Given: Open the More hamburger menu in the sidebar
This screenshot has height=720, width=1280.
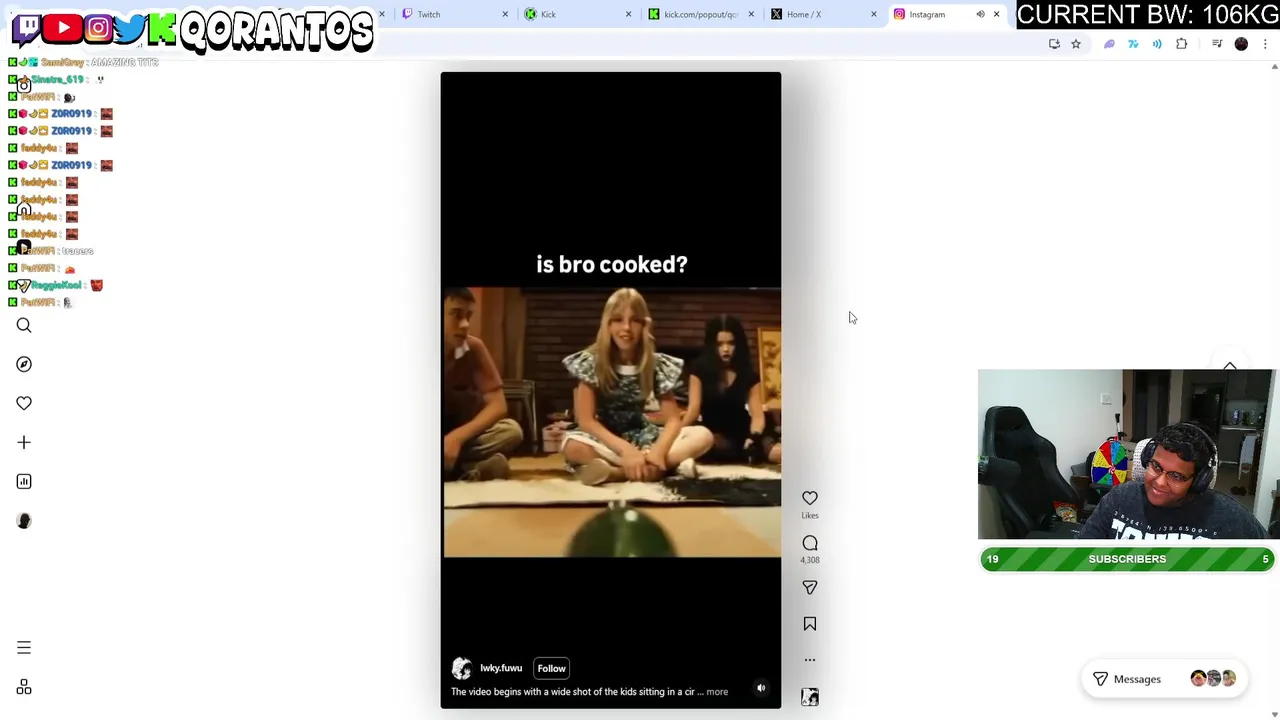Looking at the screenshot, I should coord(24,648).
